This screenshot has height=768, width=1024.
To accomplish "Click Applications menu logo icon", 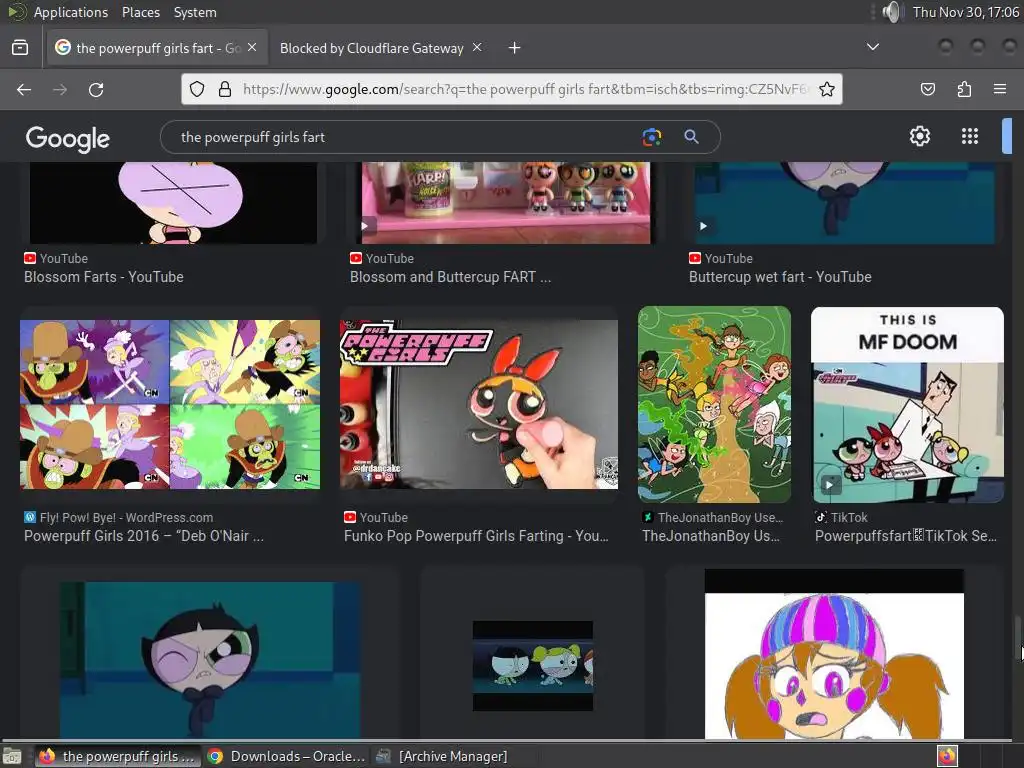I will pos(18,12).
